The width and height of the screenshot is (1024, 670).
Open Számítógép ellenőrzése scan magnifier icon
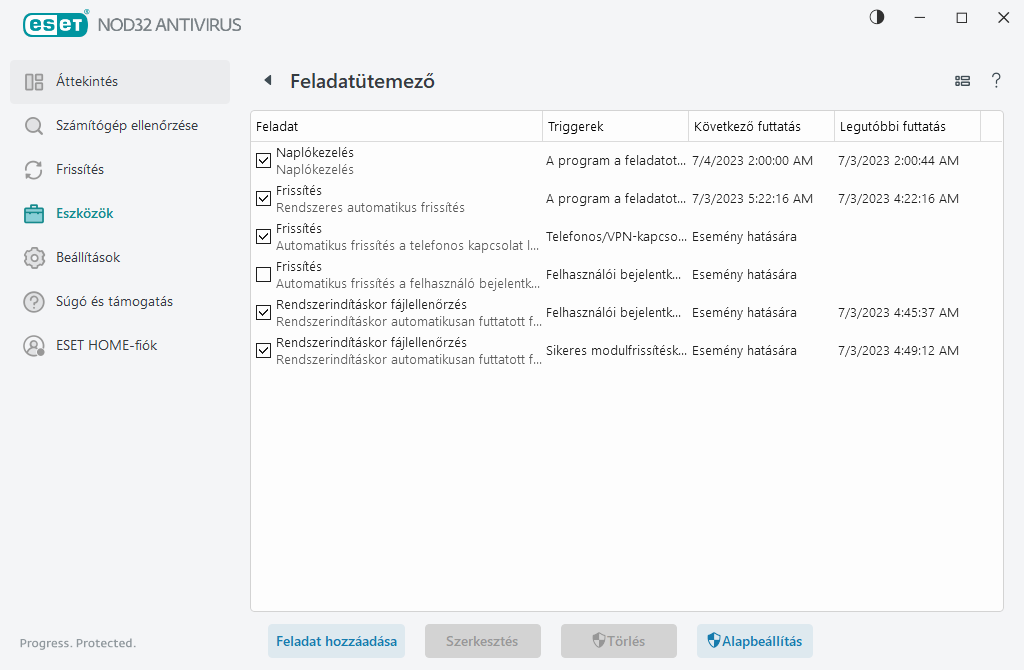[34, 126]
